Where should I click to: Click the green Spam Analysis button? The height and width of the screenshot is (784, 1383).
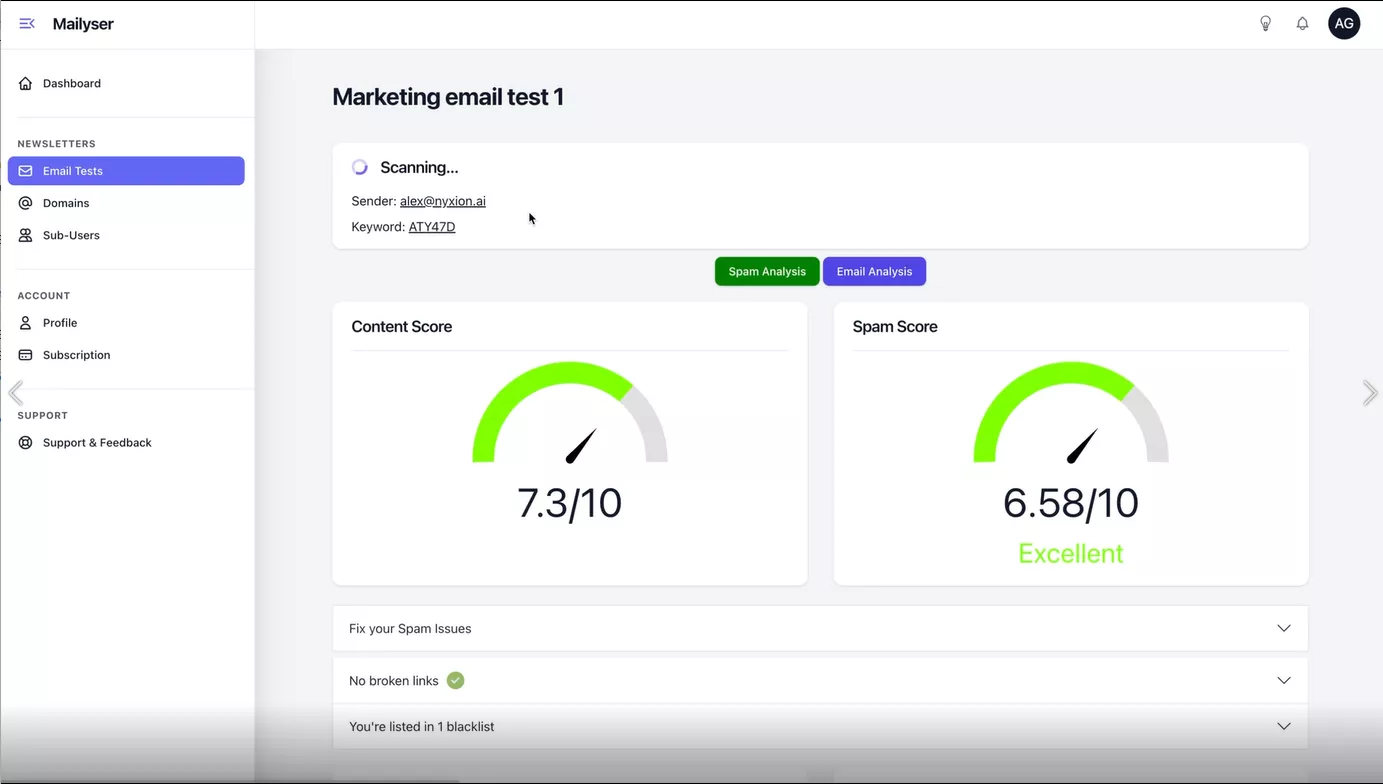pyautogui.click(x=767, y=272)
